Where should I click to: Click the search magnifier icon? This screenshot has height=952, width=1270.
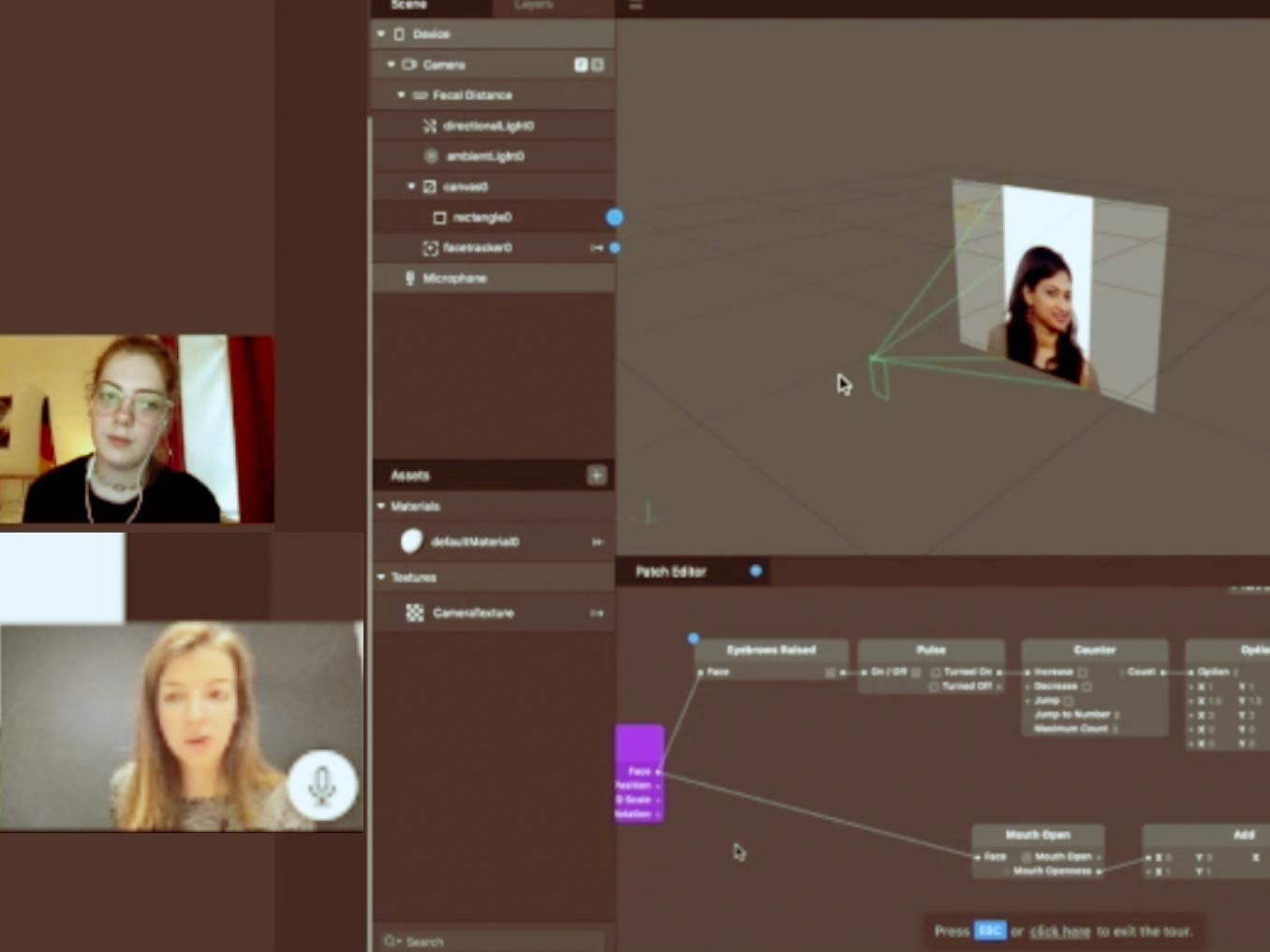pos(391,941)
